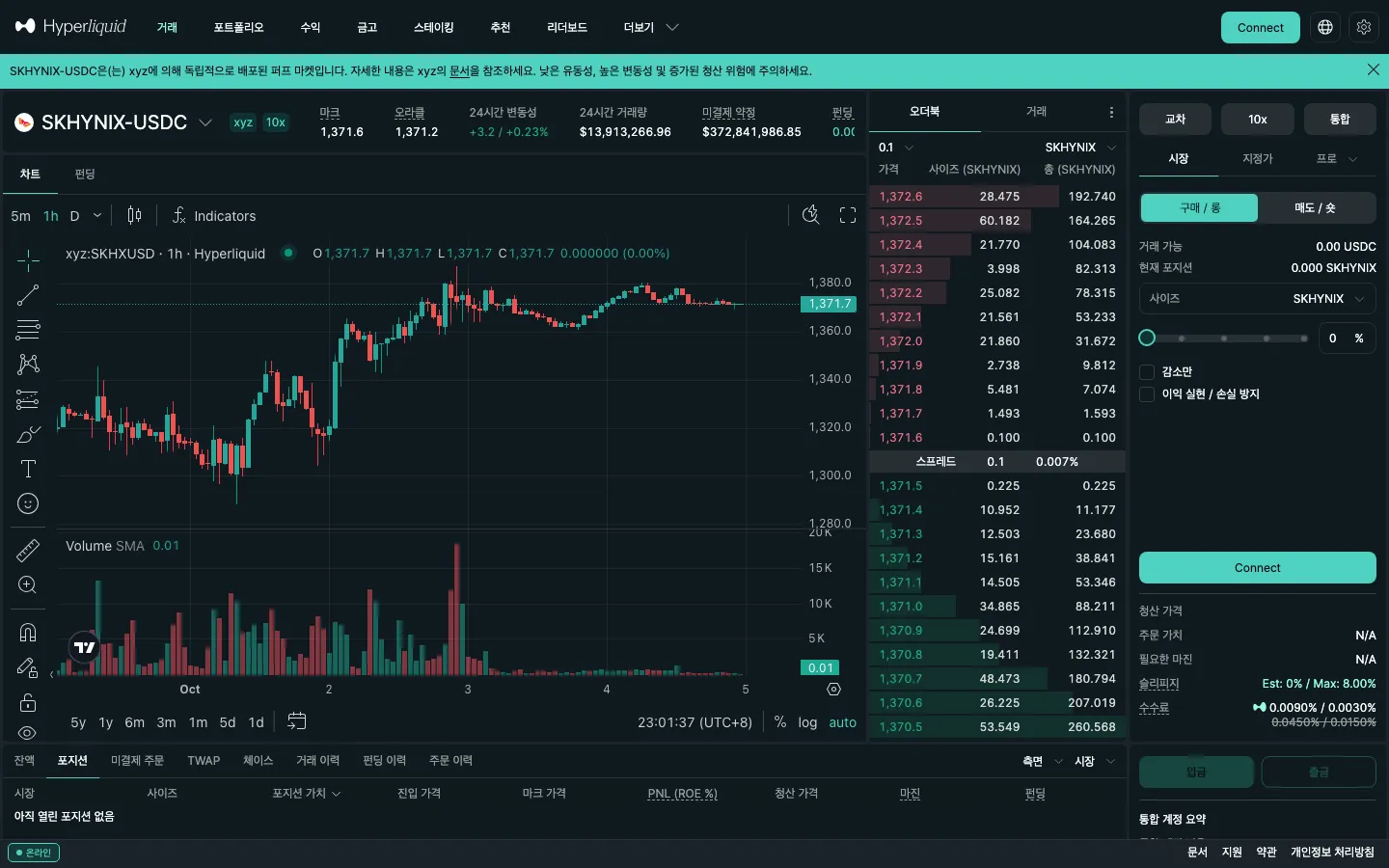Click the 교차 margin mode button
Screen dimensions: 1389x868
(x=1175, y=120)
